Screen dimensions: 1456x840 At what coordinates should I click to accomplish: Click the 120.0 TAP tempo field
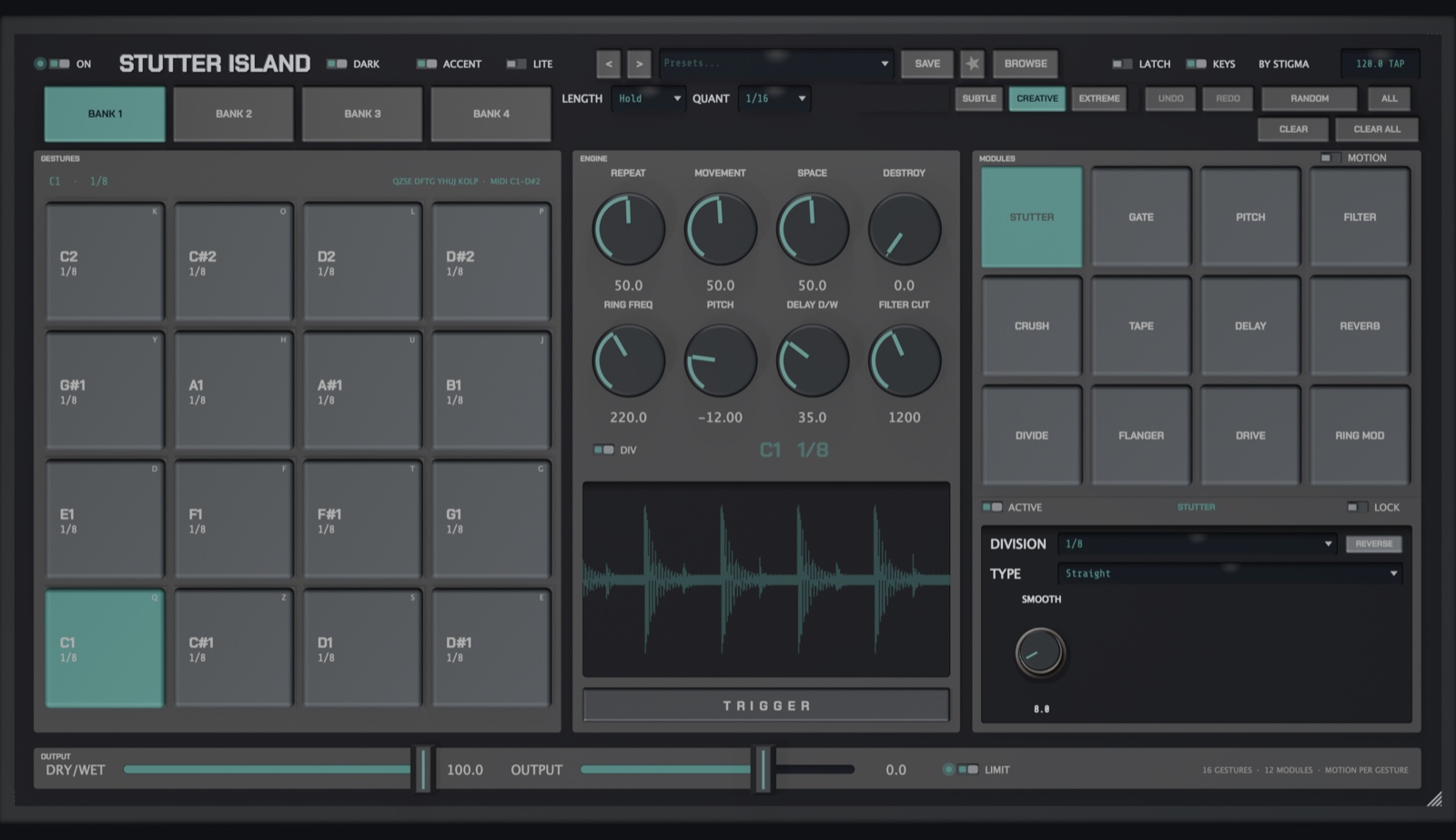click(x=1380, y=64)
